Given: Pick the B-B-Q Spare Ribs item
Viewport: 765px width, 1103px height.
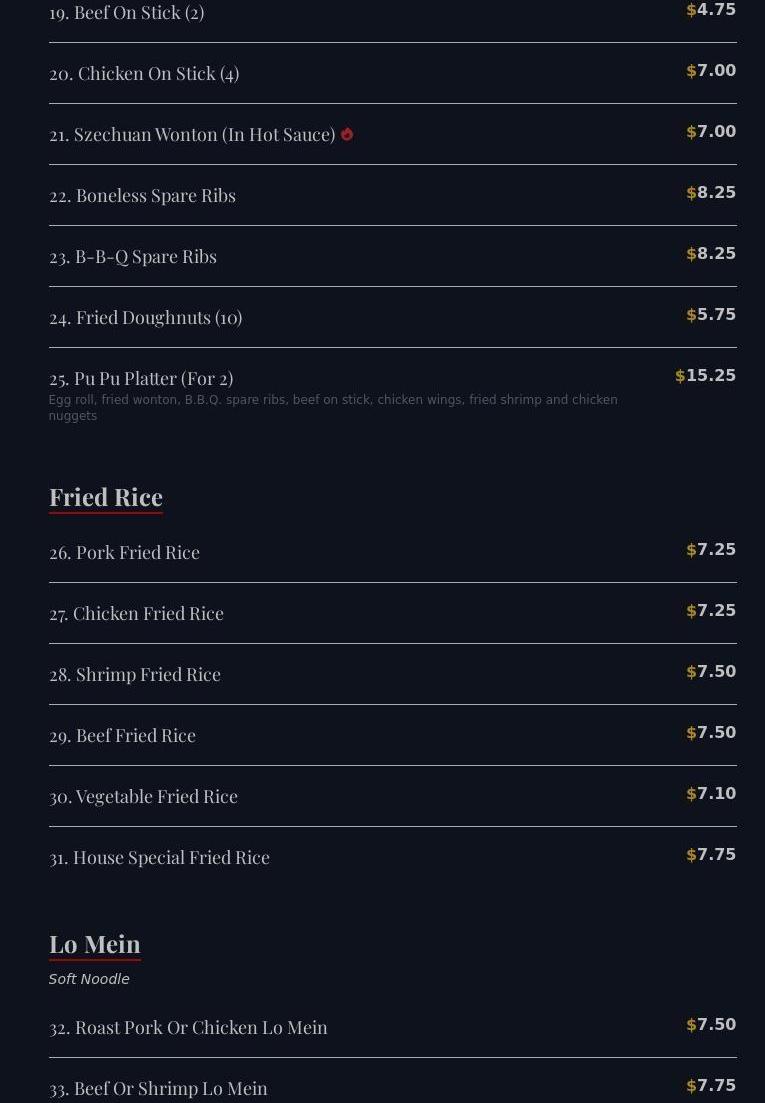Looking at the screenshot, I should (x=133, y=257).
